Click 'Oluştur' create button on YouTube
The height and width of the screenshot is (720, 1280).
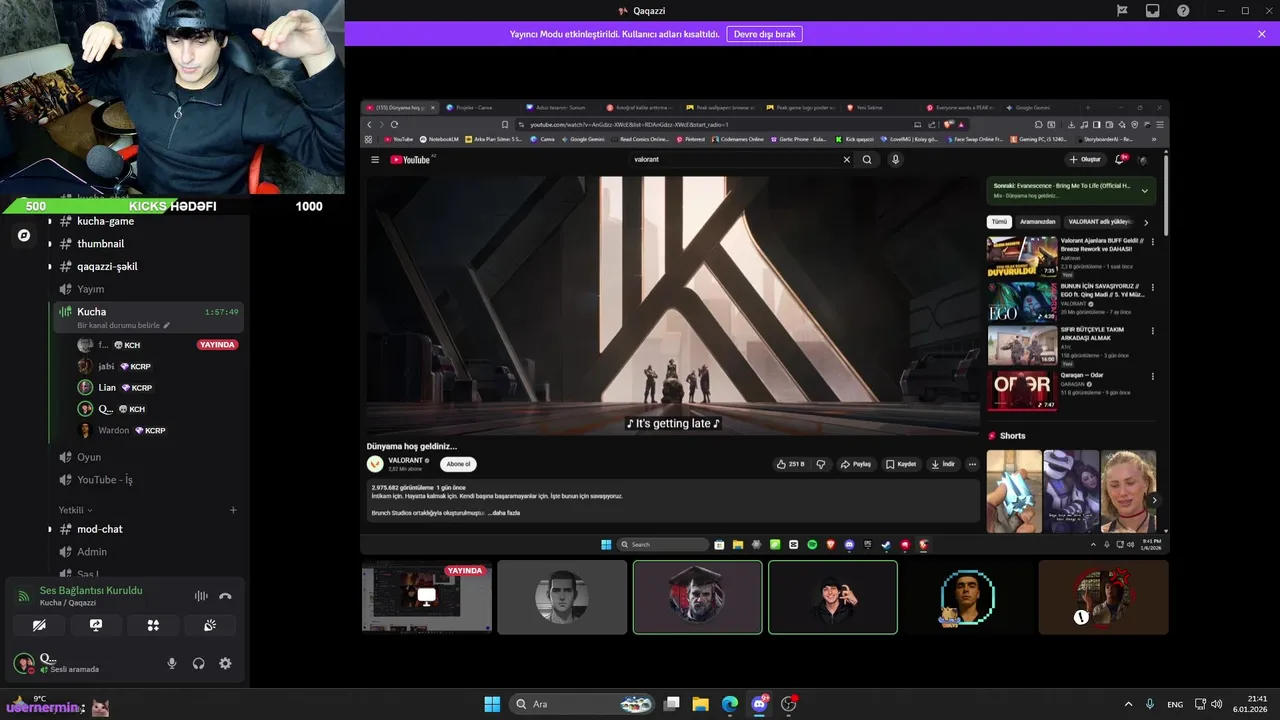click(1085, 159)
